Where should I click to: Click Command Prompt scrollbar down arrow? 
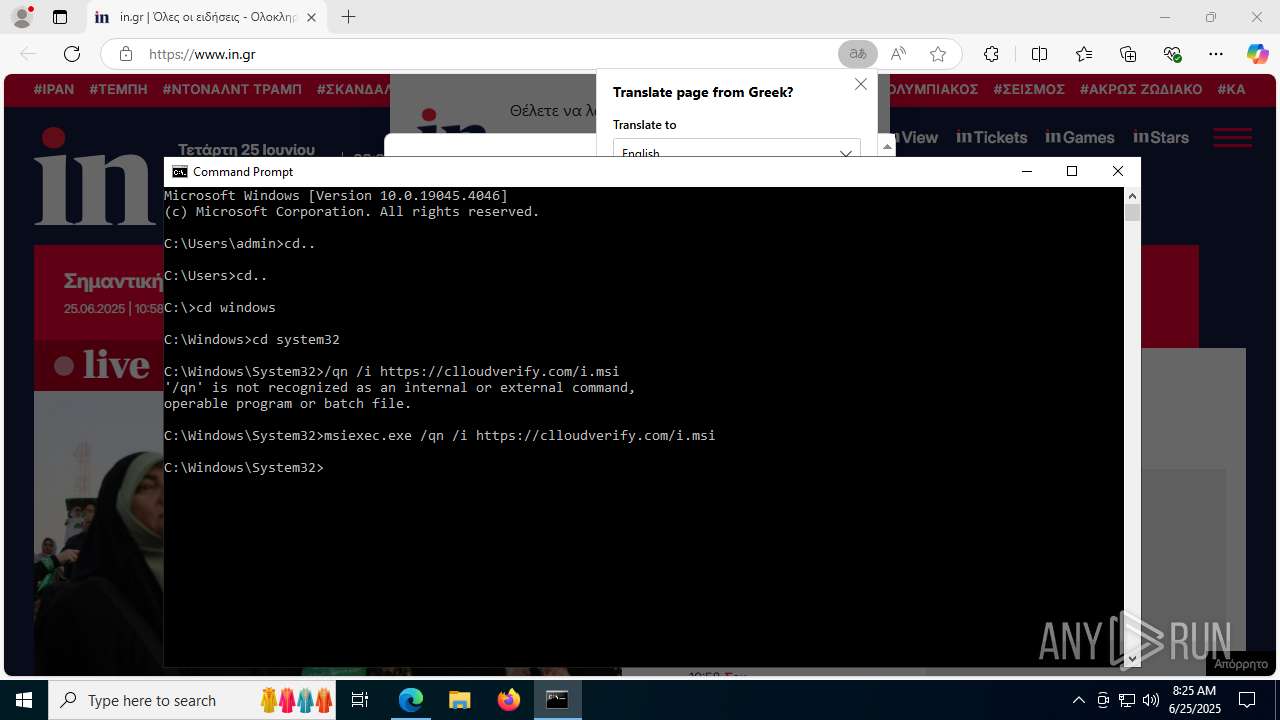(1132, 659)
